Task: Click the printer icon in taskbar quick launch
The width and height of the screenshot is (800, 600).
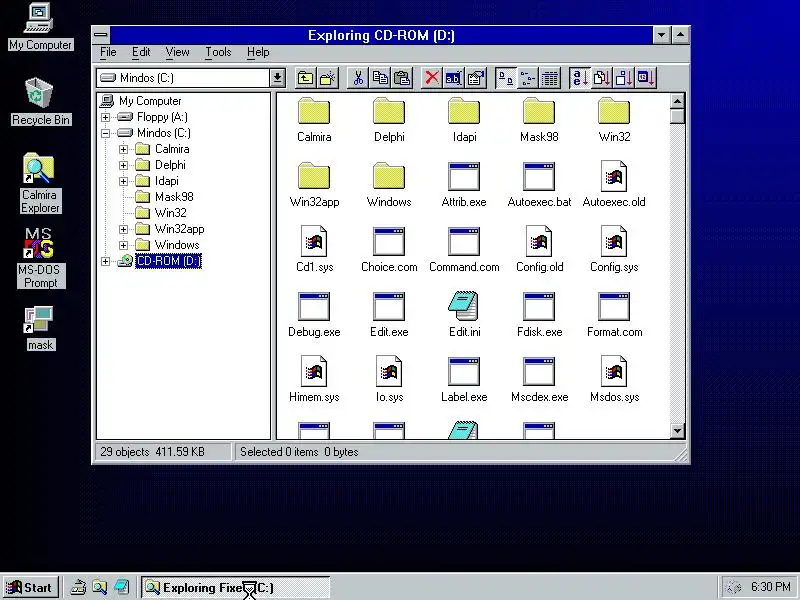Action: click(78, 587)
